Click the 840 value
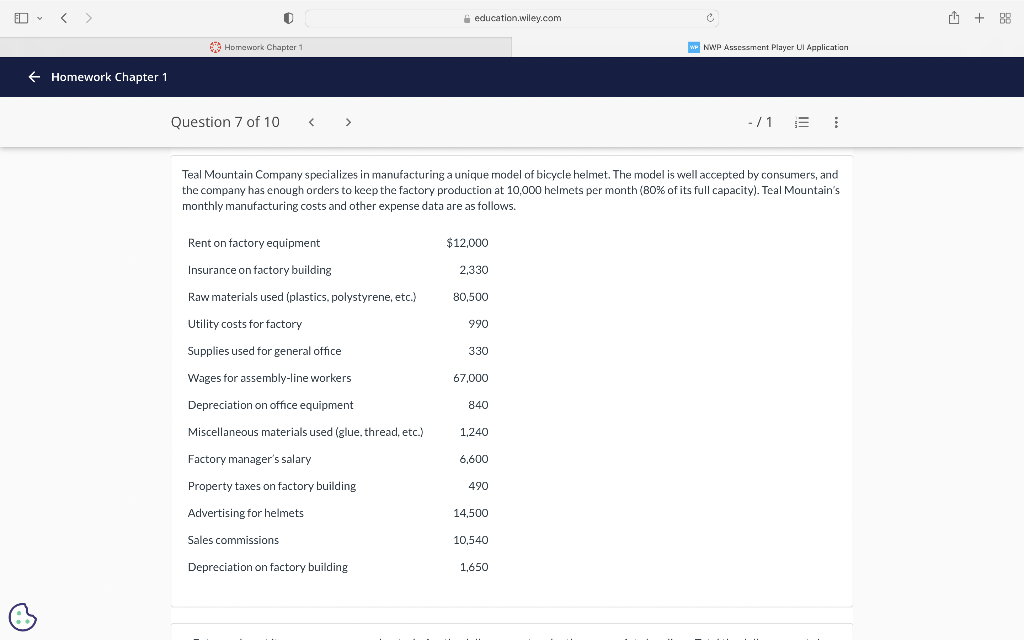The width and height of the screenshot is (1024, 640). pyautogui.click(x=479, y=405)
